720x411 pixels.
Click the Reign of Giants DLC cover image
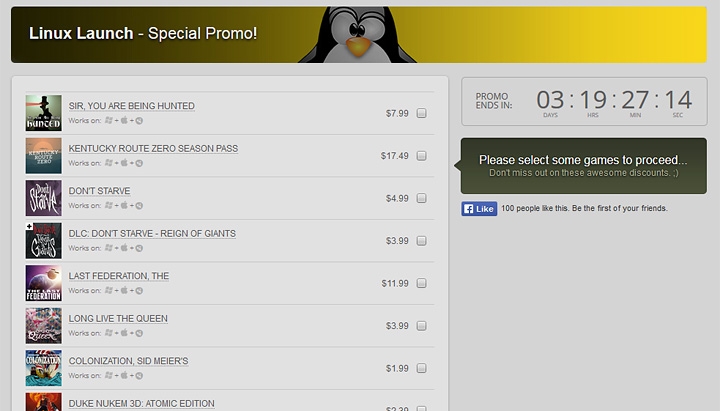click(x=44, y=241)
